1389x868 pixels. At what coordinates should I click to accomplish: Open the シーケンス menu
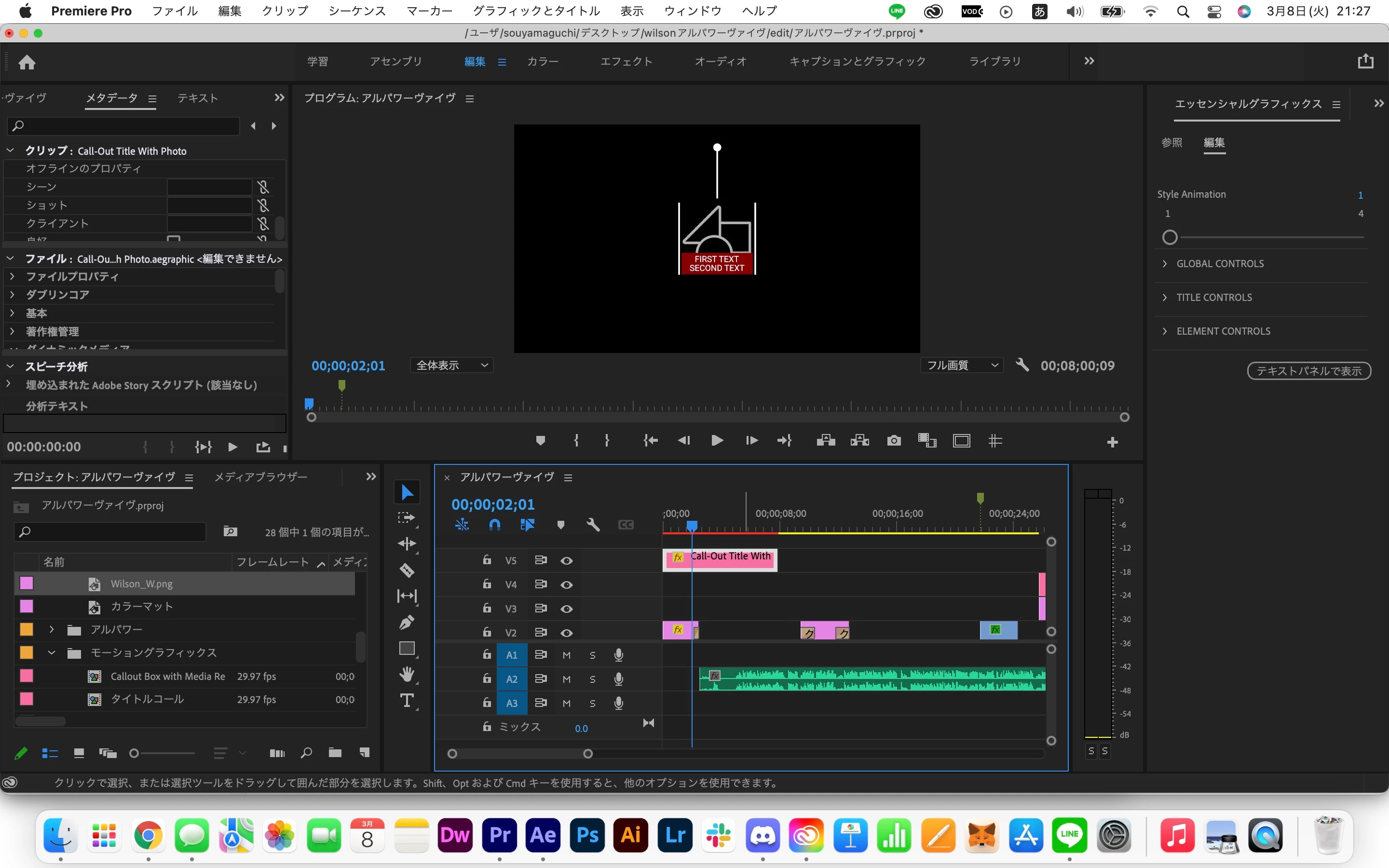click(356, 11)
